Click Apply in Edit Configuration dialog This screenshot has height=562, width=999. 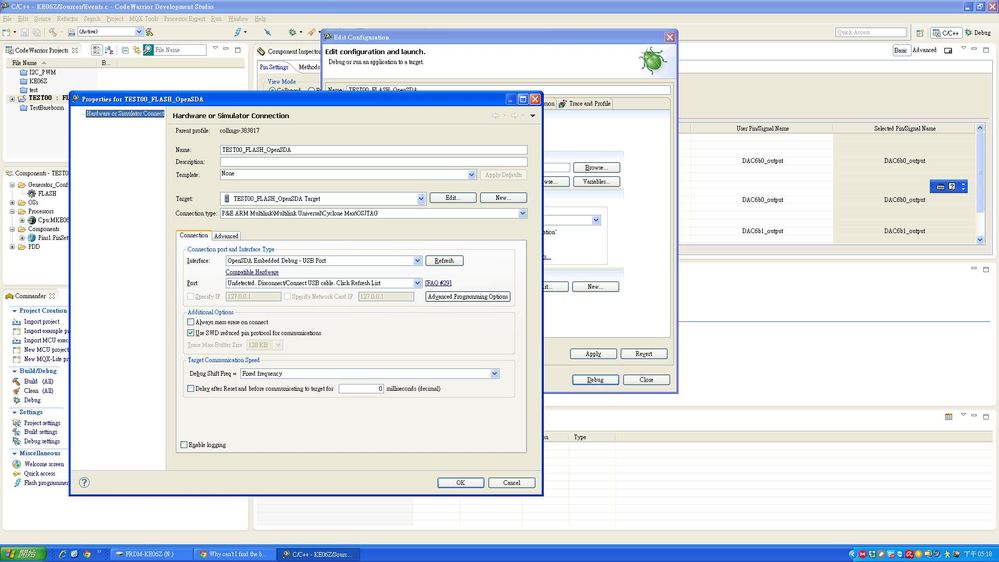[593, 354]
